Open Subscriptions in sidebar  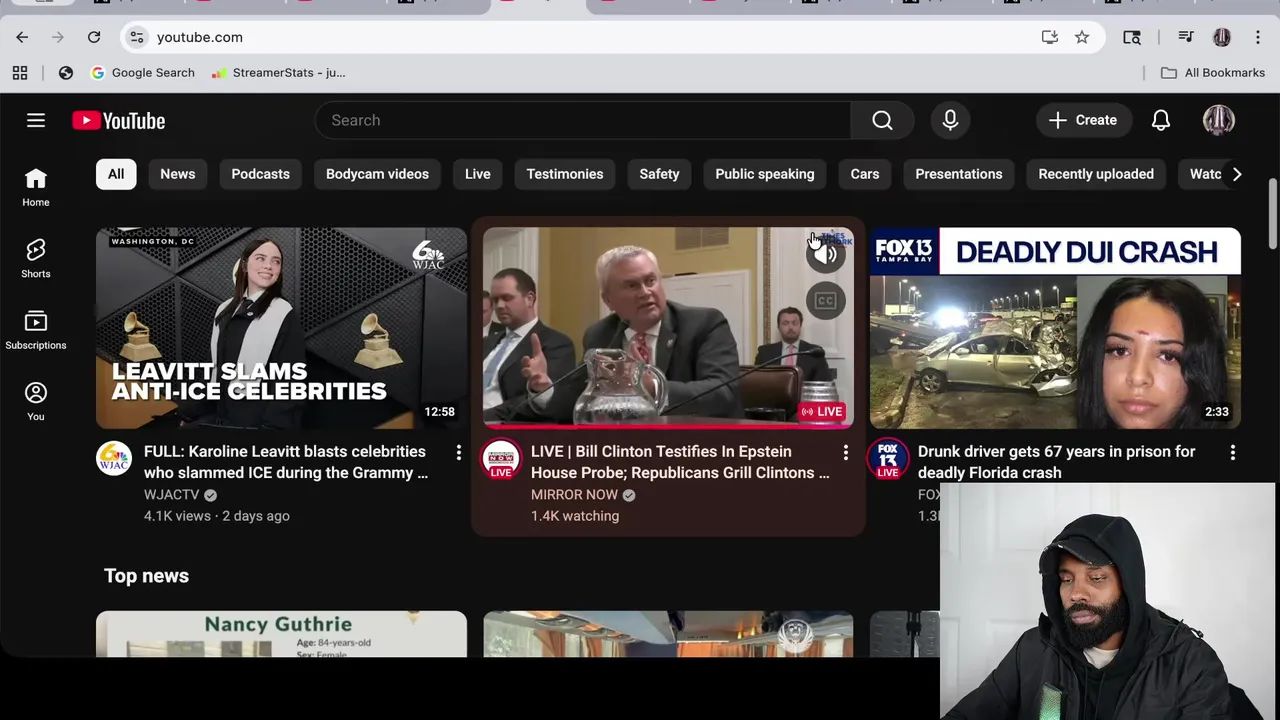[x=36, y=330]
